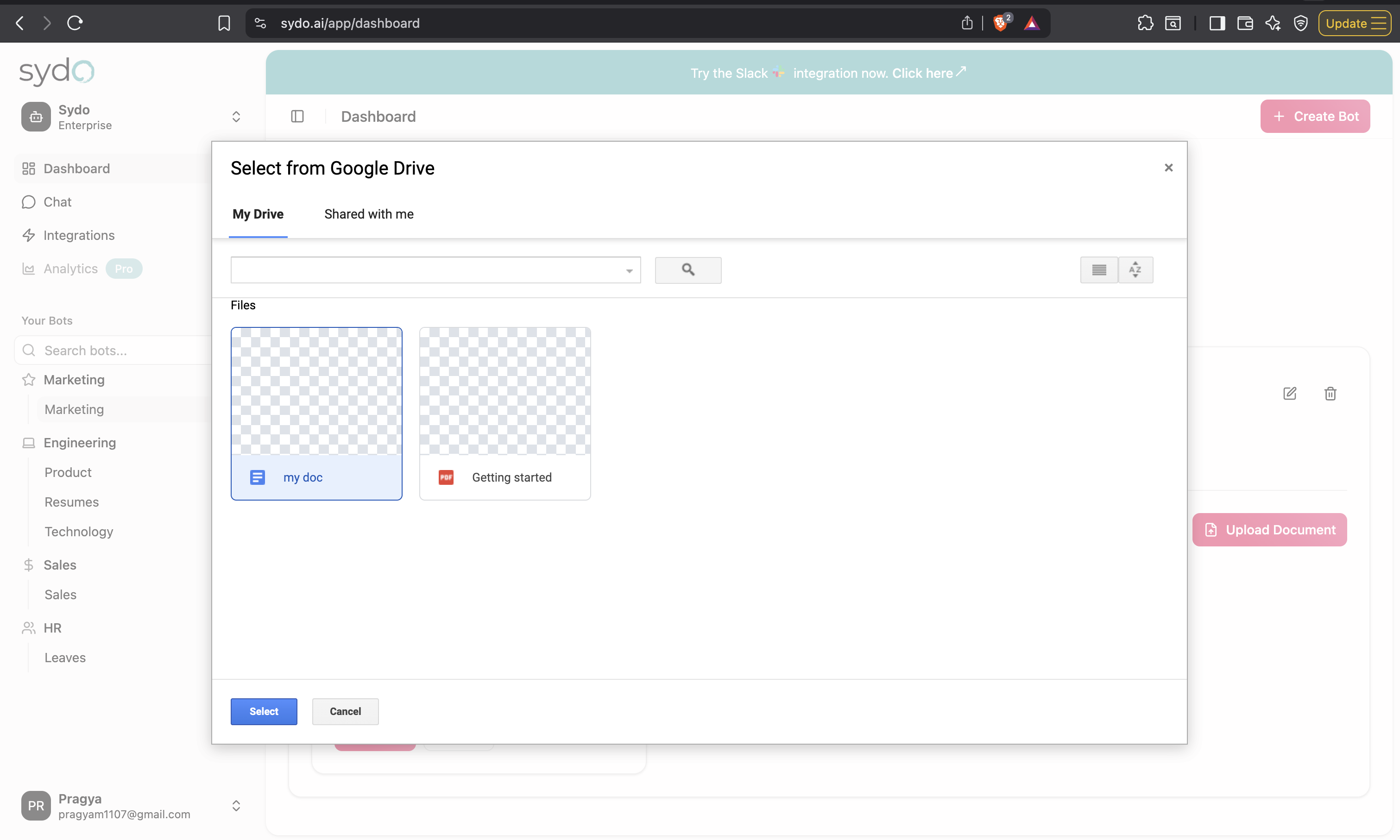
Task: Go forward with browser forward arrow
Action: pyautogui.click(x=48, y=23)
